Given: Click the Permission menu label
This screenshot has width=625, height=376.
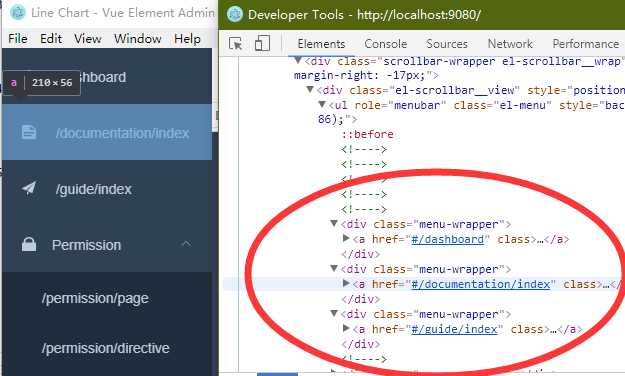Looking at the screenshot, I should click(x=86, y=245).
